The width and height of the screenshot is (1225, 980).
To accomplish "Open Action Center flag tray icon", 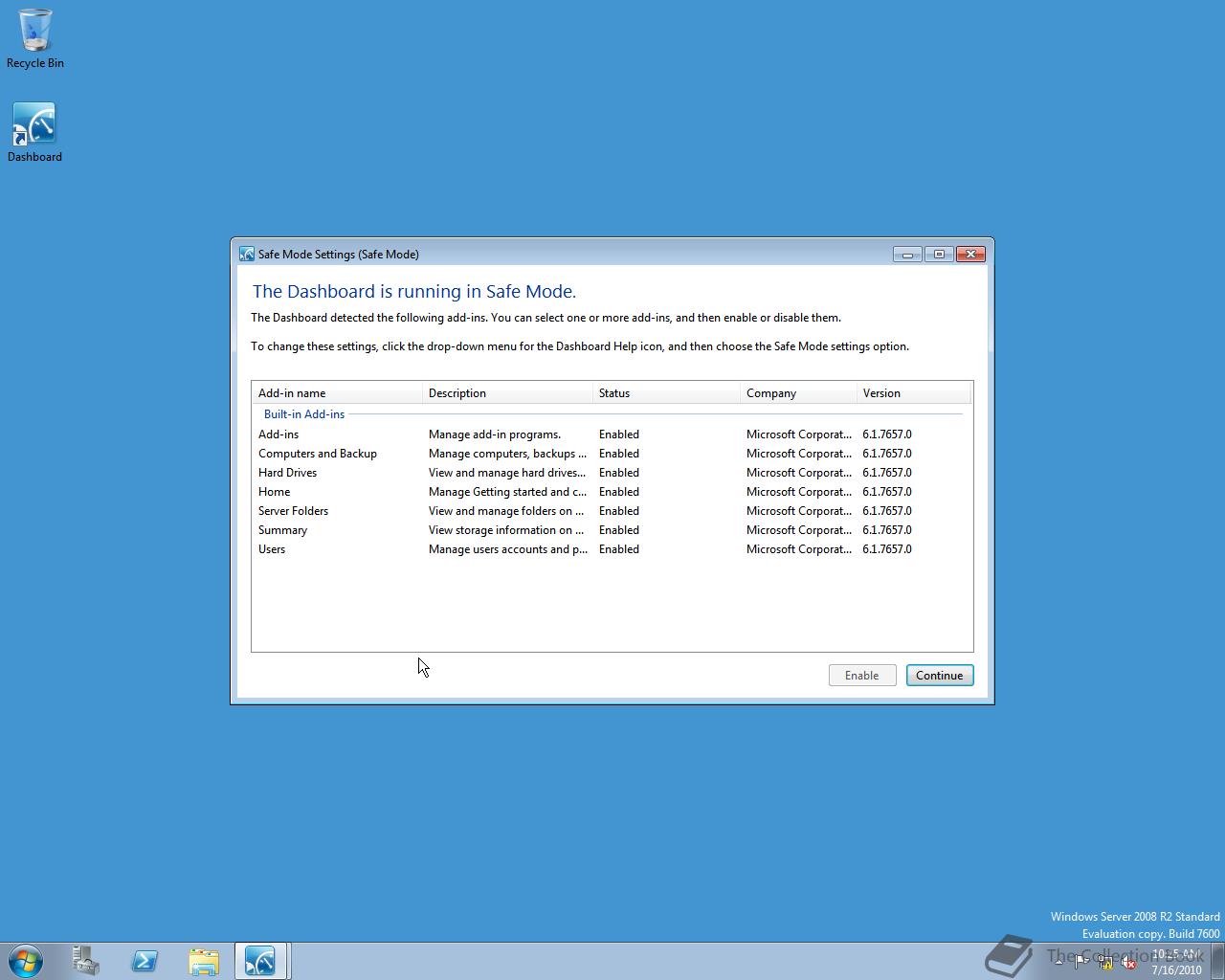I will [x=1081, y=963].
